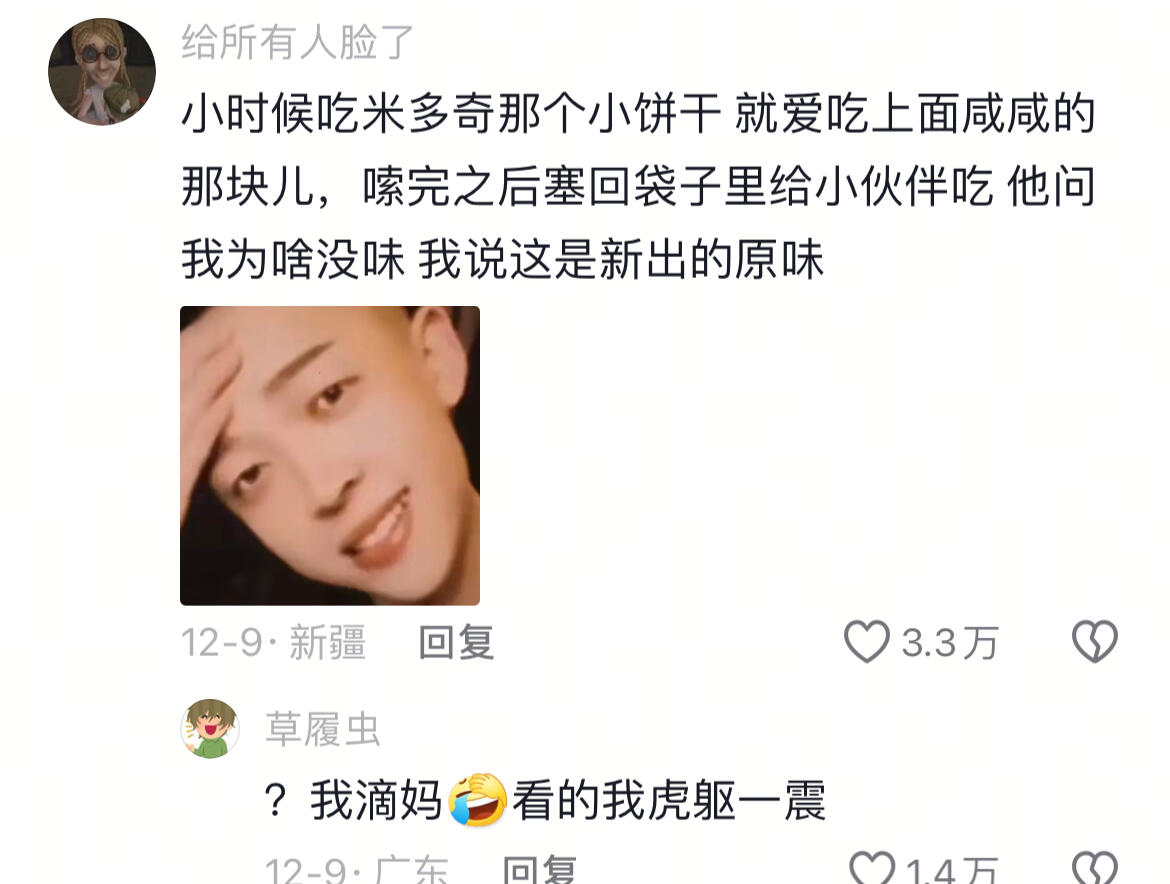The width and height of the screenshot is (1170, 884).
Task: Tap the laughing-crying emoji in the reply
Action: click(478, 800)
